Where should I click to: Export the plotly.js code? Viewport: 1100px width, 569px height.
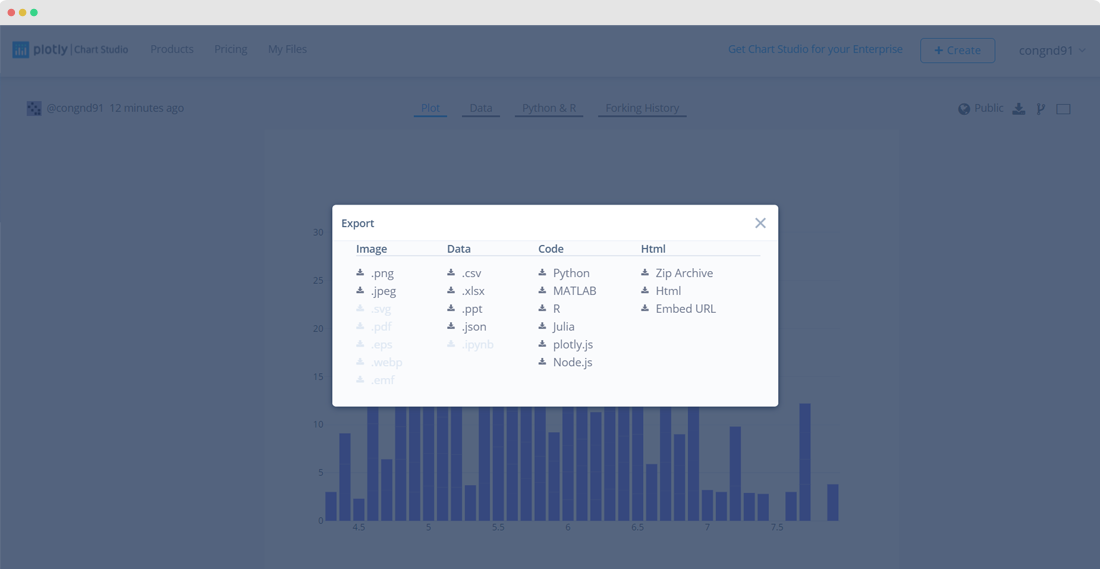click(x=565, y=344)
